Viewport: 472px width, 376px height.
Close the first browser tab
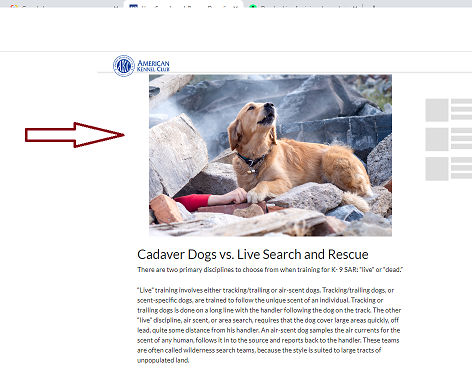click(116, 6)
